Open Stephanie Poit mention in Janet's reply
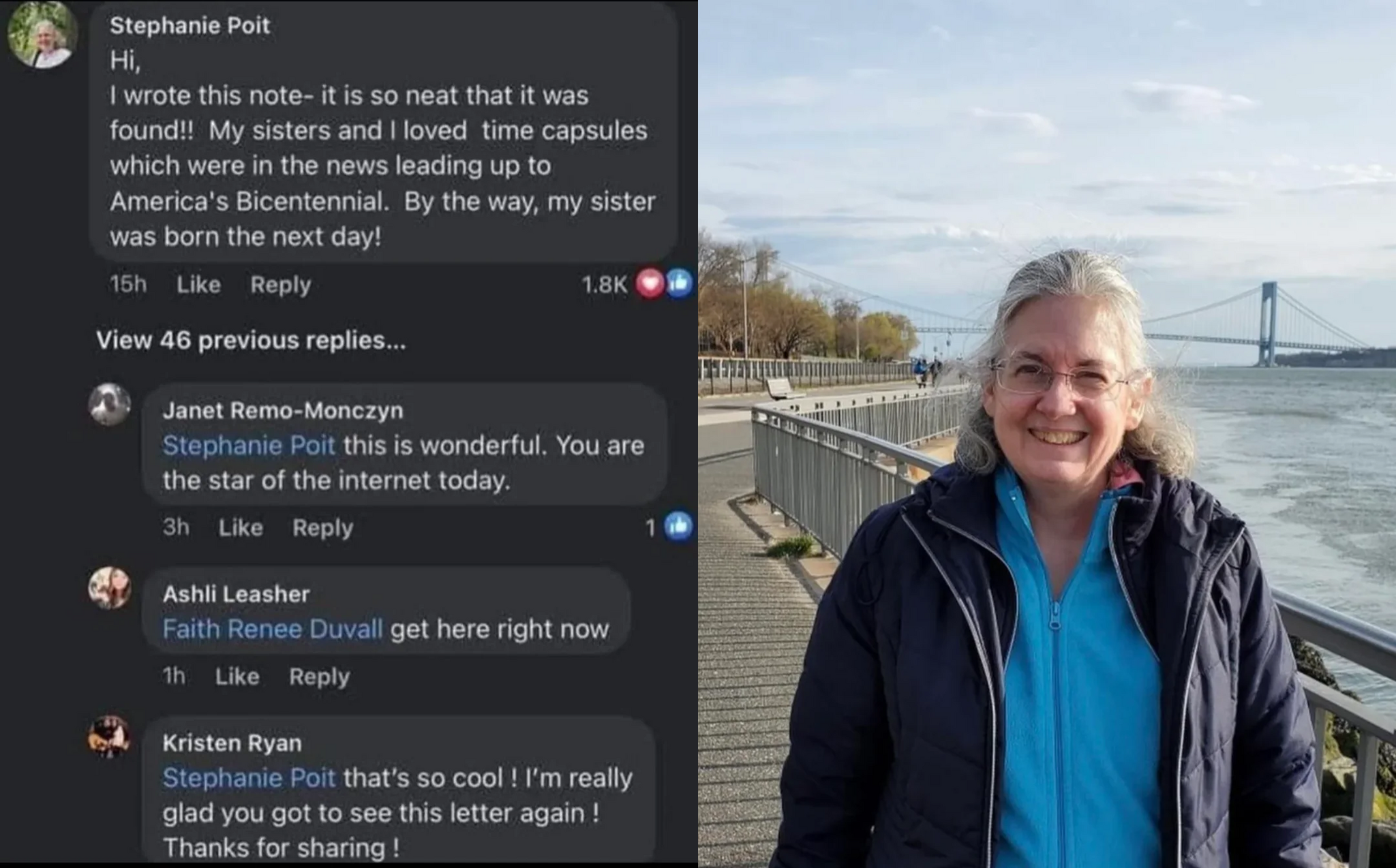Viewport: 1396px width, 868px height. coord(249,446)
